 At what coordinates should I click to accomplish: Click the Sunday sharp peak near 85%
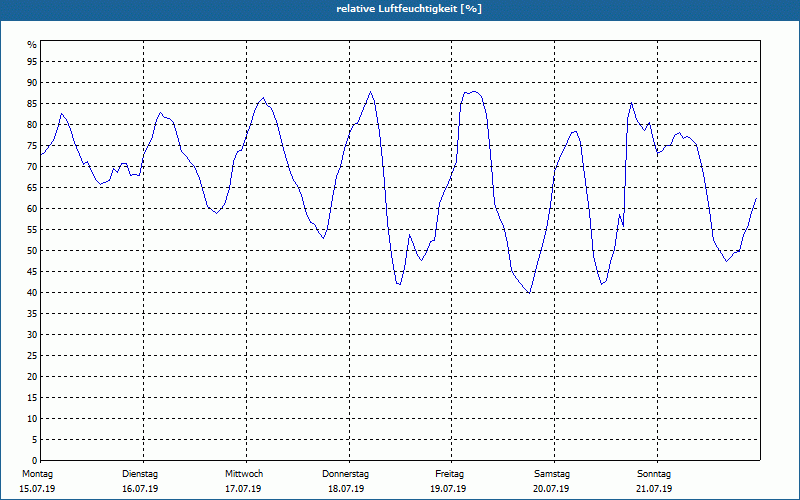[x=632, y=103]
